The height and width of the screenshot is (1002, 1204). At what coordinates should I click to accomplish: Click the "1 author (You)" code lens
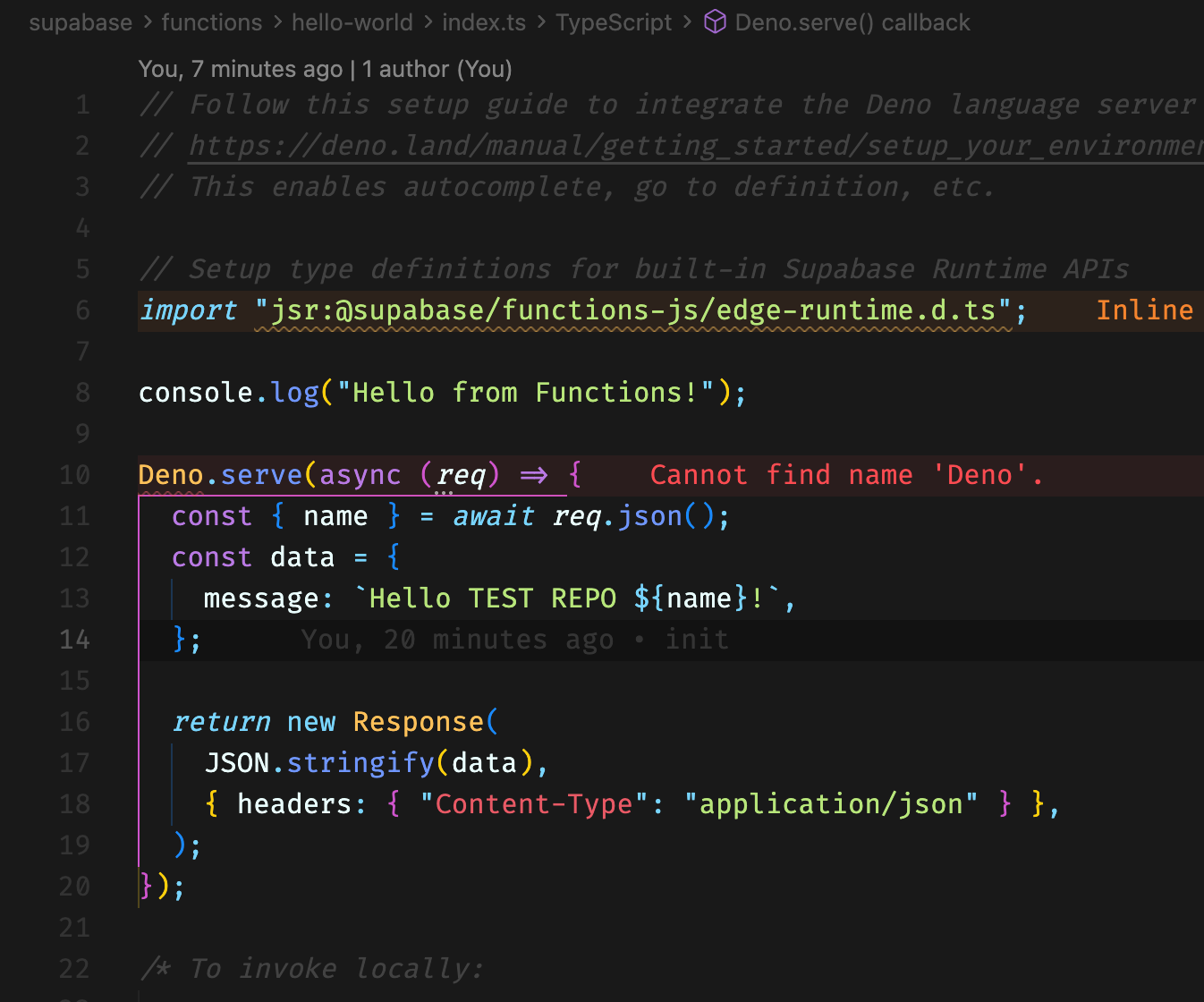[x=437, y=69]
